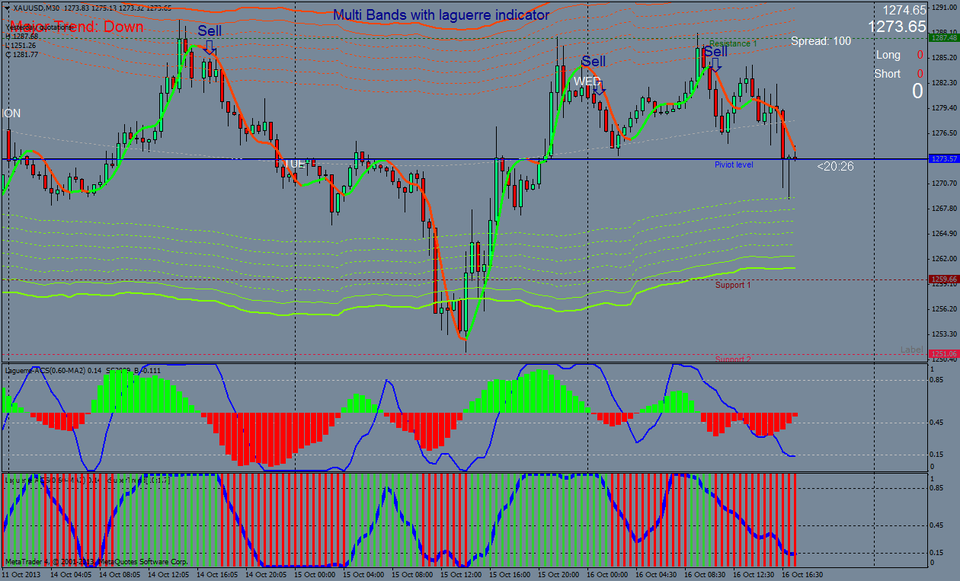Select the pink 1251.06 price tag
Image resolution: width=960 pixels, height=581 pixels.
(x=943, y=354)
